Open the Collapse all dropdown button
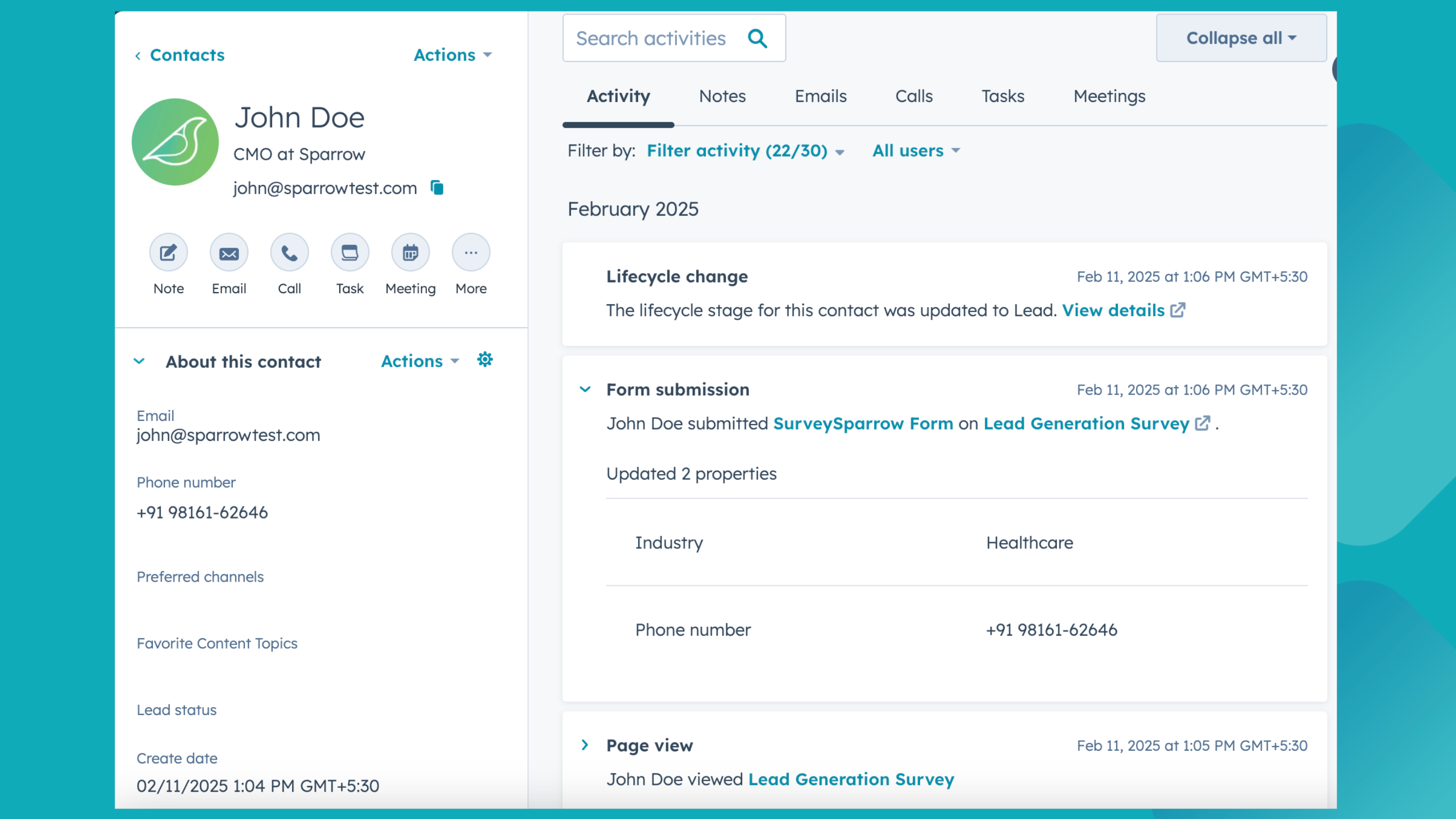The height and width of the screenshot is (819, 1456). pos(1241,38)
